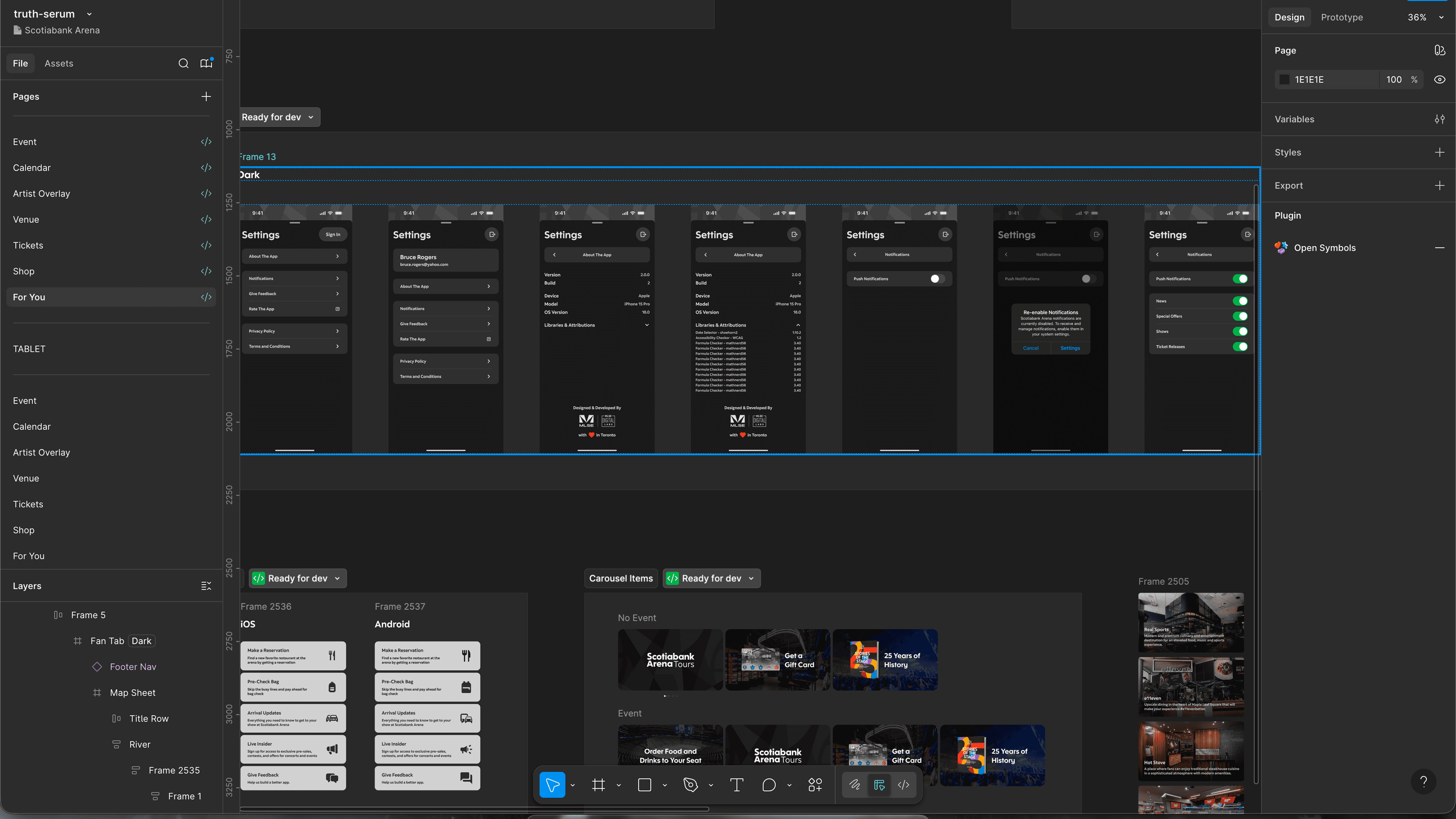Viewport: 1456px width, 819px height.
Task: Open the truth-serum file name dropdown
Action: click(x=89, y=14)
